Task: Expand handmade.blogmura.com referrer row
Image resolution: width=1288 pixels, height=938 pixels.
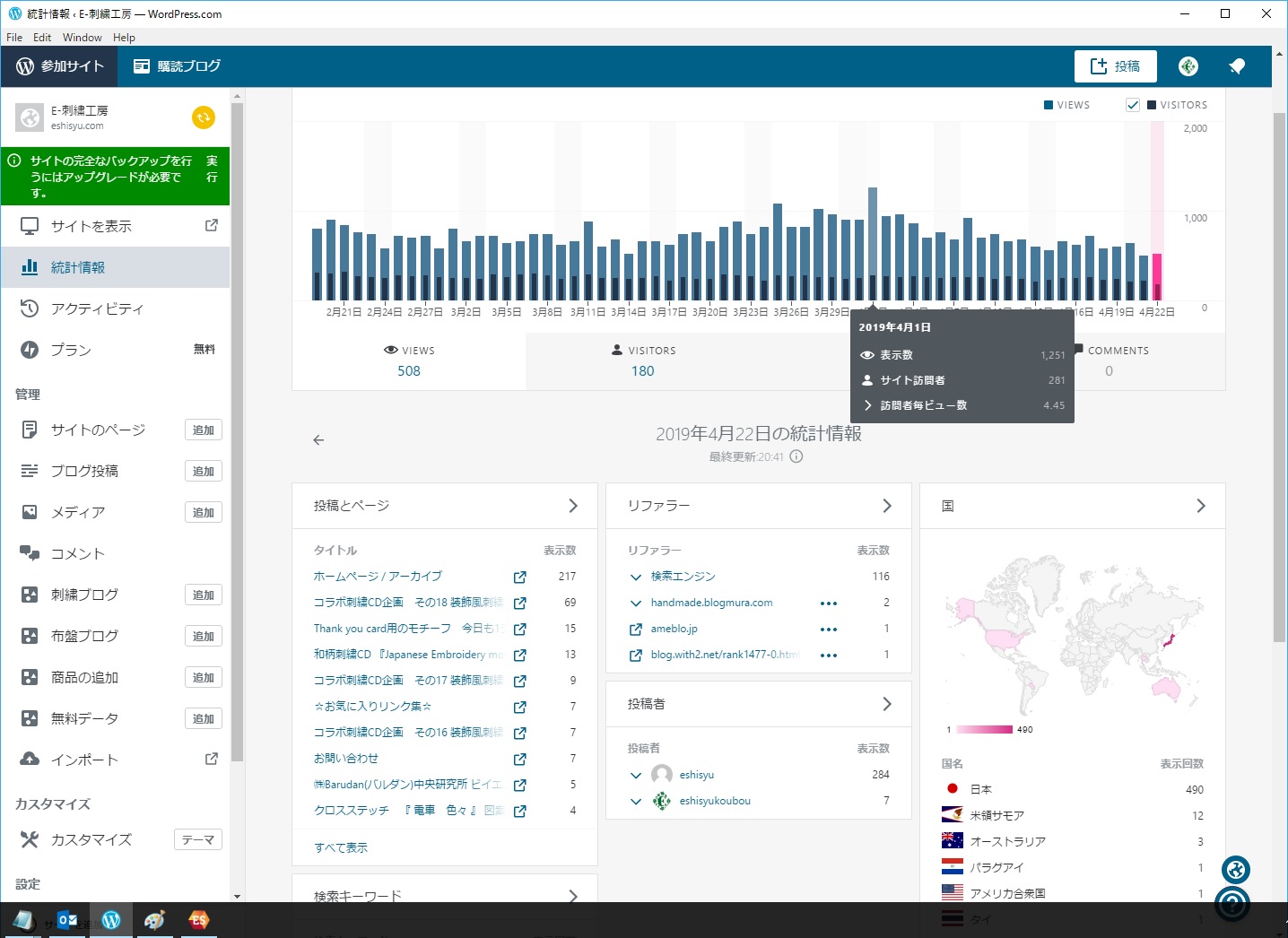Action: [636, 604]
